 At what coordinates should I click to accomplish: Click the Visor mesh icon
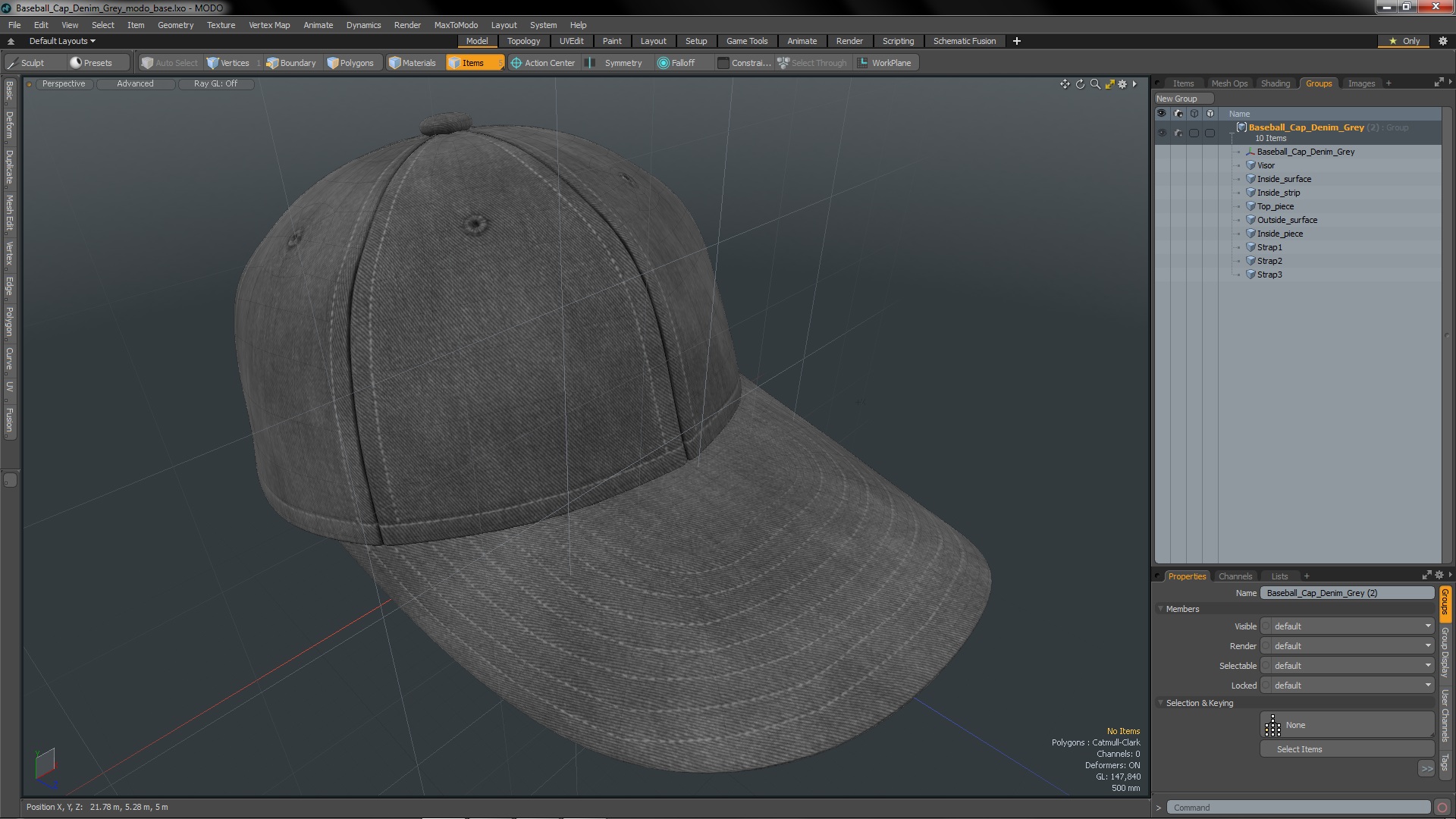tap(1250, 165)
